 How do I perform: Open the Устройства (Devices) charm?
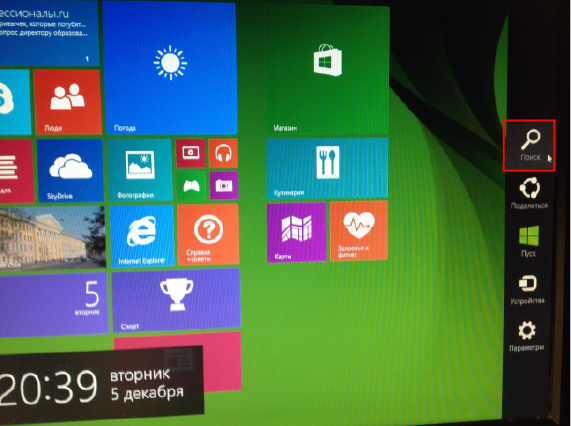[527, 289]
